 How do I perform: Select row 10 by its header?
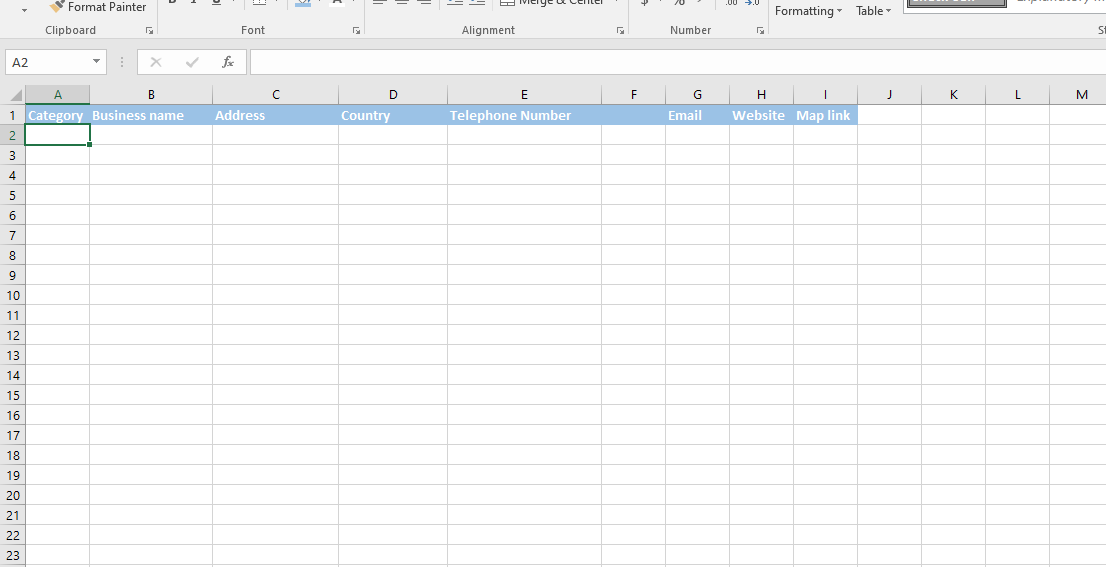tap(13, 295)
